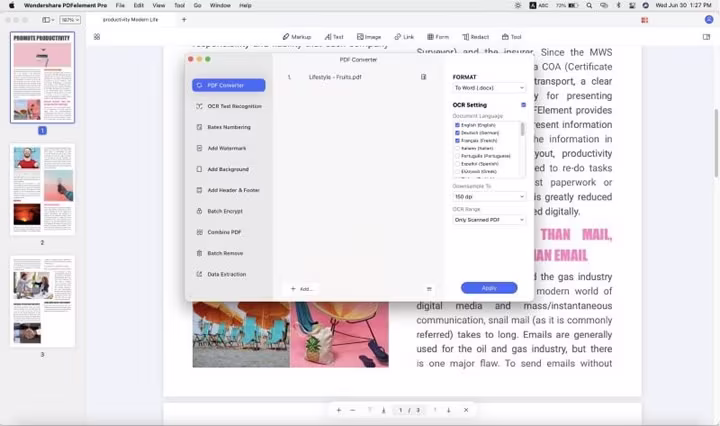The width and height of the screenshot is (720, 426).
Task: Uncheck Deutsch (German) checkbox
Action: click(x=457, y=133)
